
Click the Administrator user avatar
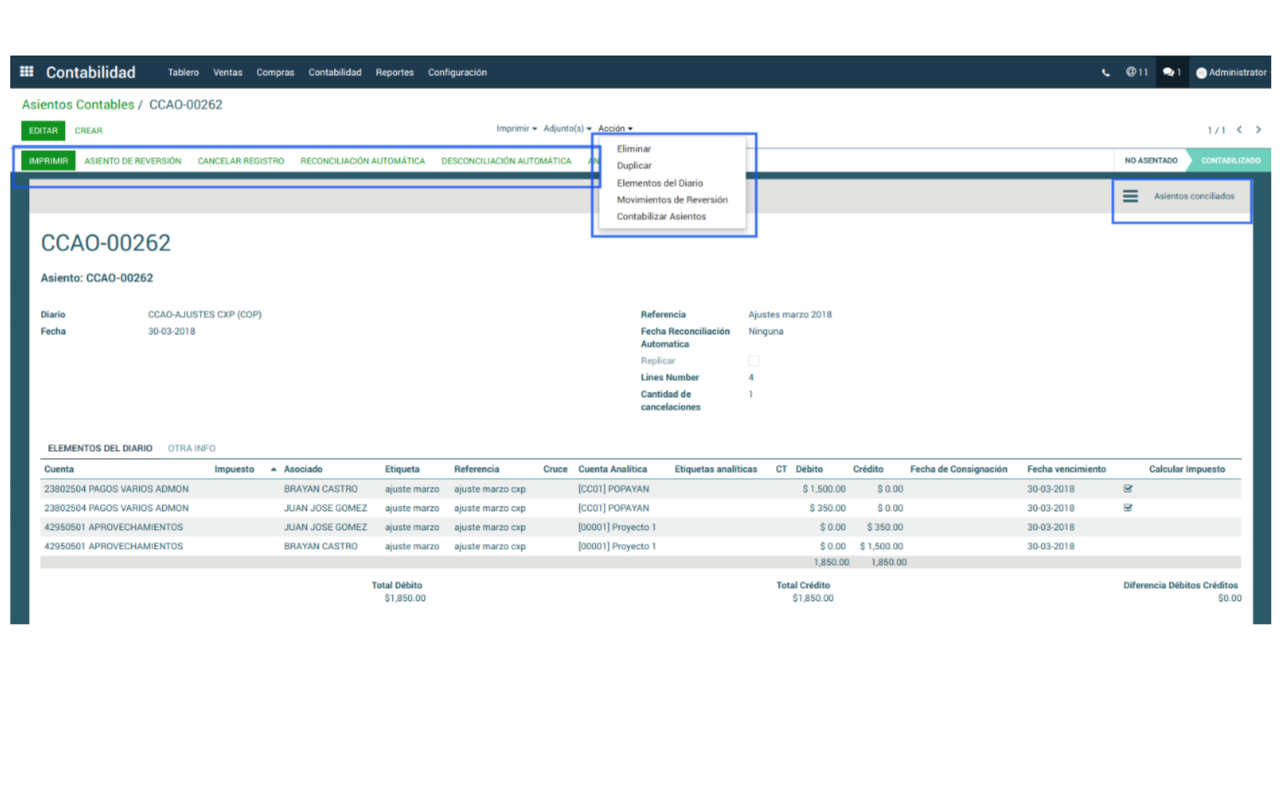point(1201,73)
